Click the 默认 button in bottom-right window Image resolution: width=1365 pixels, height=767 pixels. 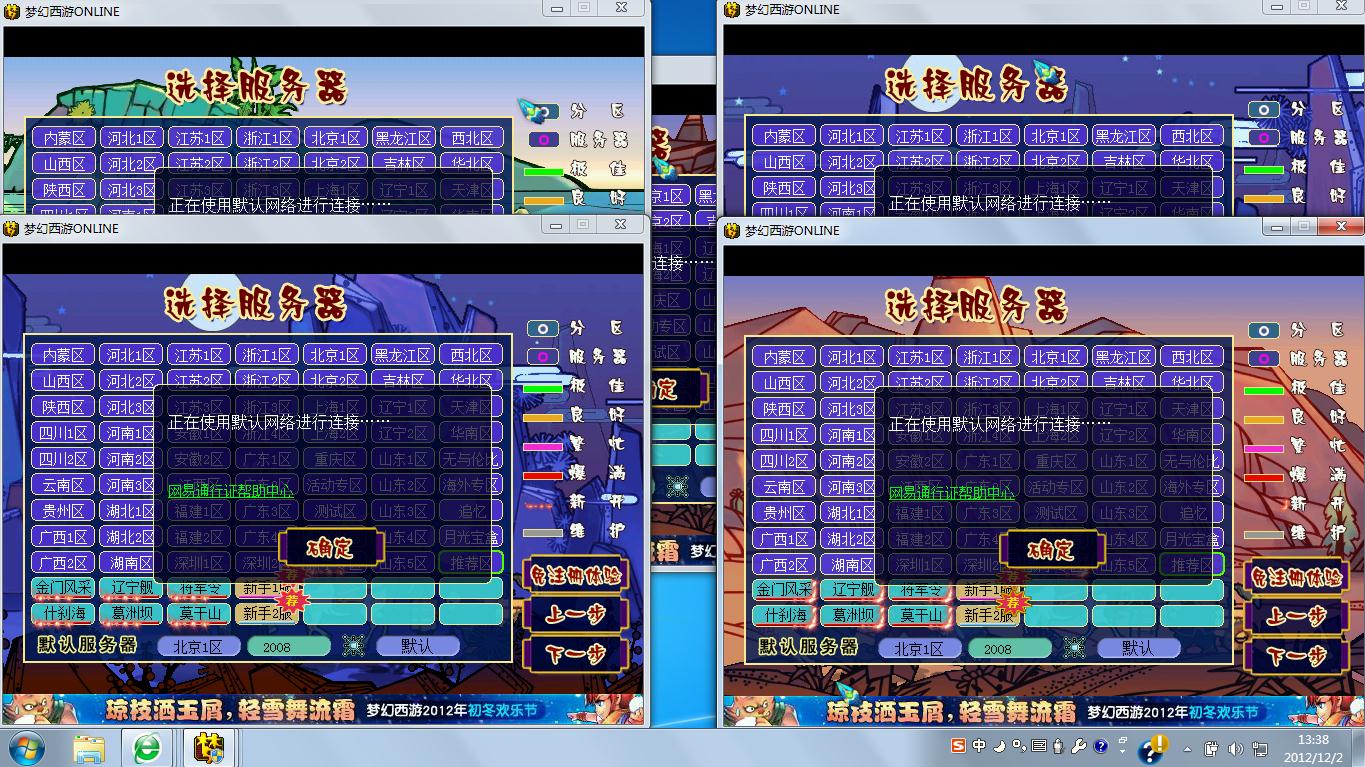(1138, 648)
